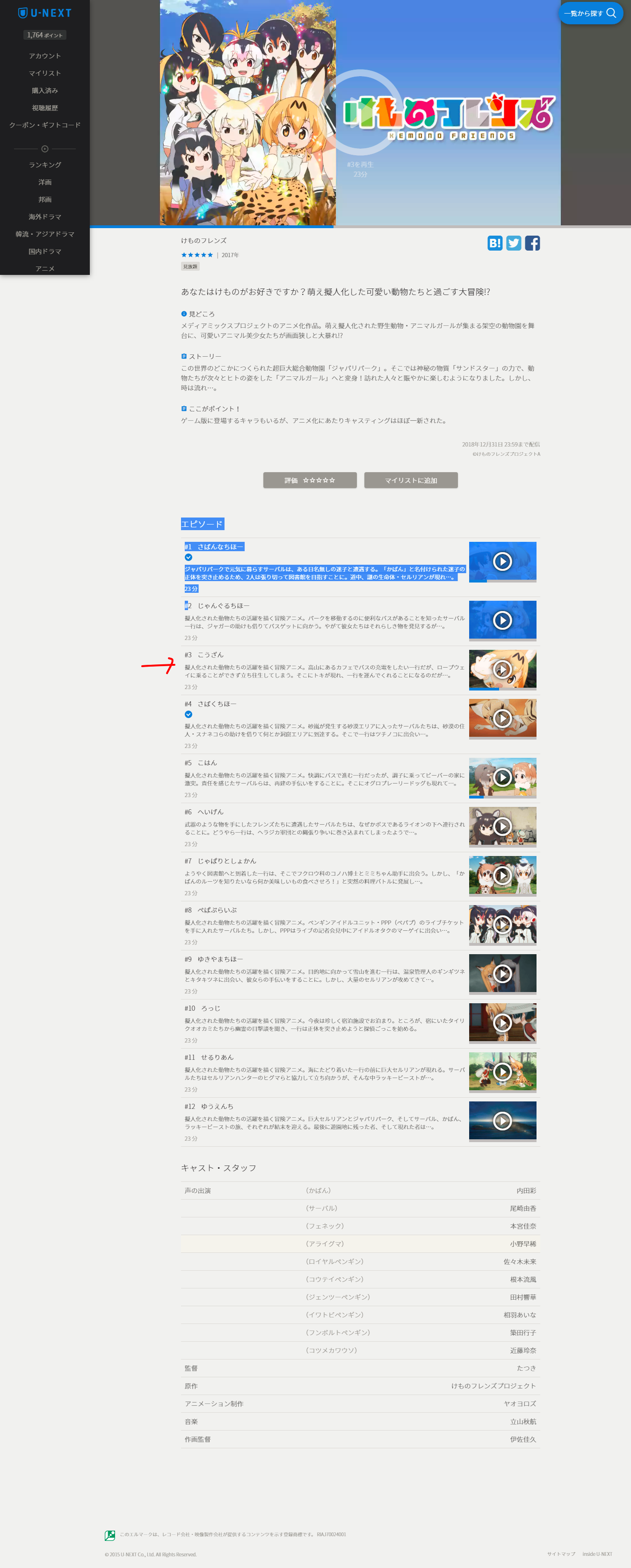Click director name たつき
This screenshot has width=631, height=1568.
(x=526, y=1368)
